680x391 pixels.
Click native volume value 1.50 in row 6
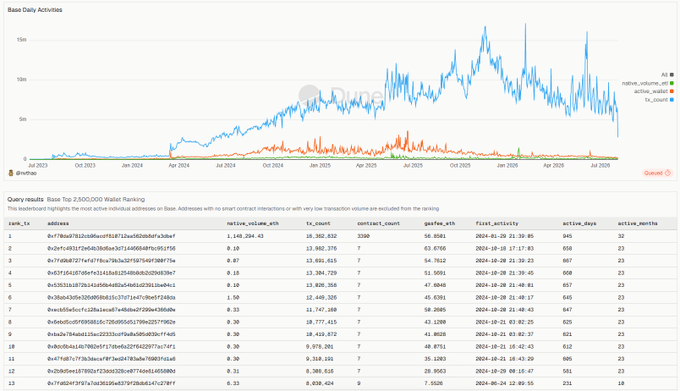tap(233, 297)
